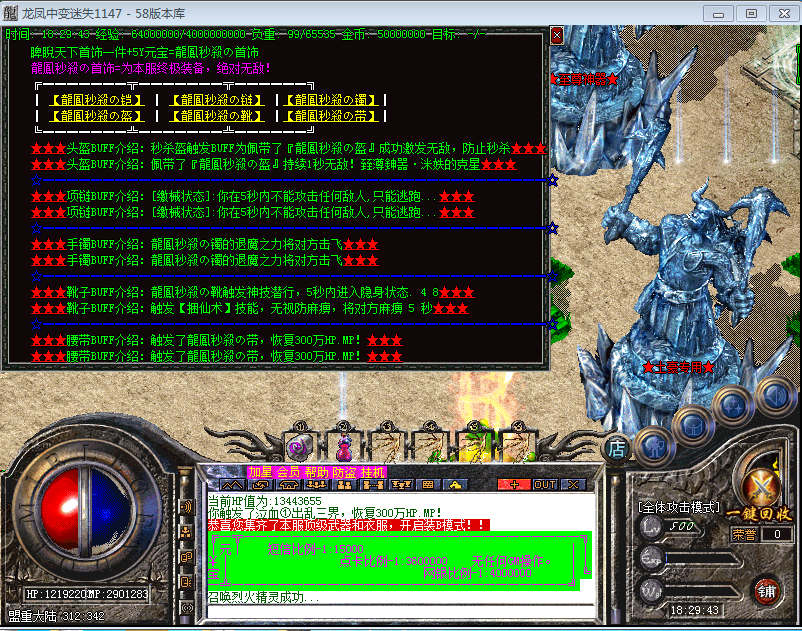
Task: Select the 会员 member menu item
Action: 288,472
